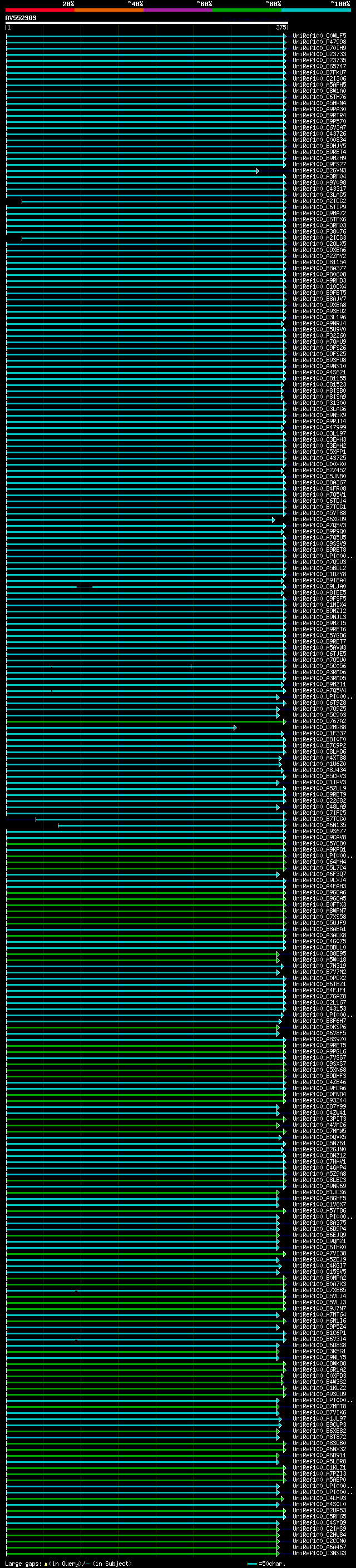Click the cyan ~100% identity legend segment
The width and height of the screenshot is (356, 1568).
[316, 10]
